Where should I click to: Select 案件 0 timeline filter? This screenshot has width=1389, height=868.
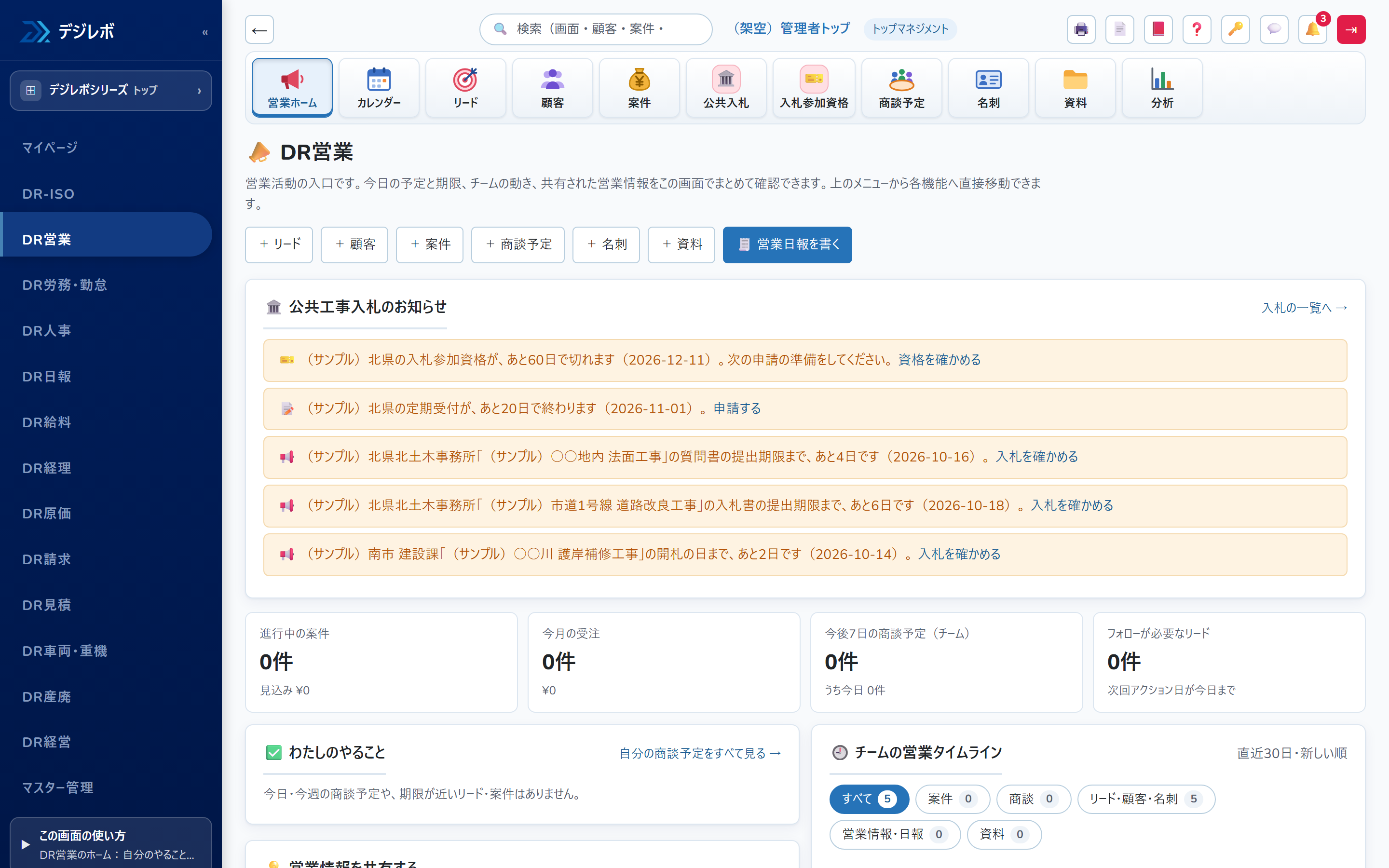[952, 799]
